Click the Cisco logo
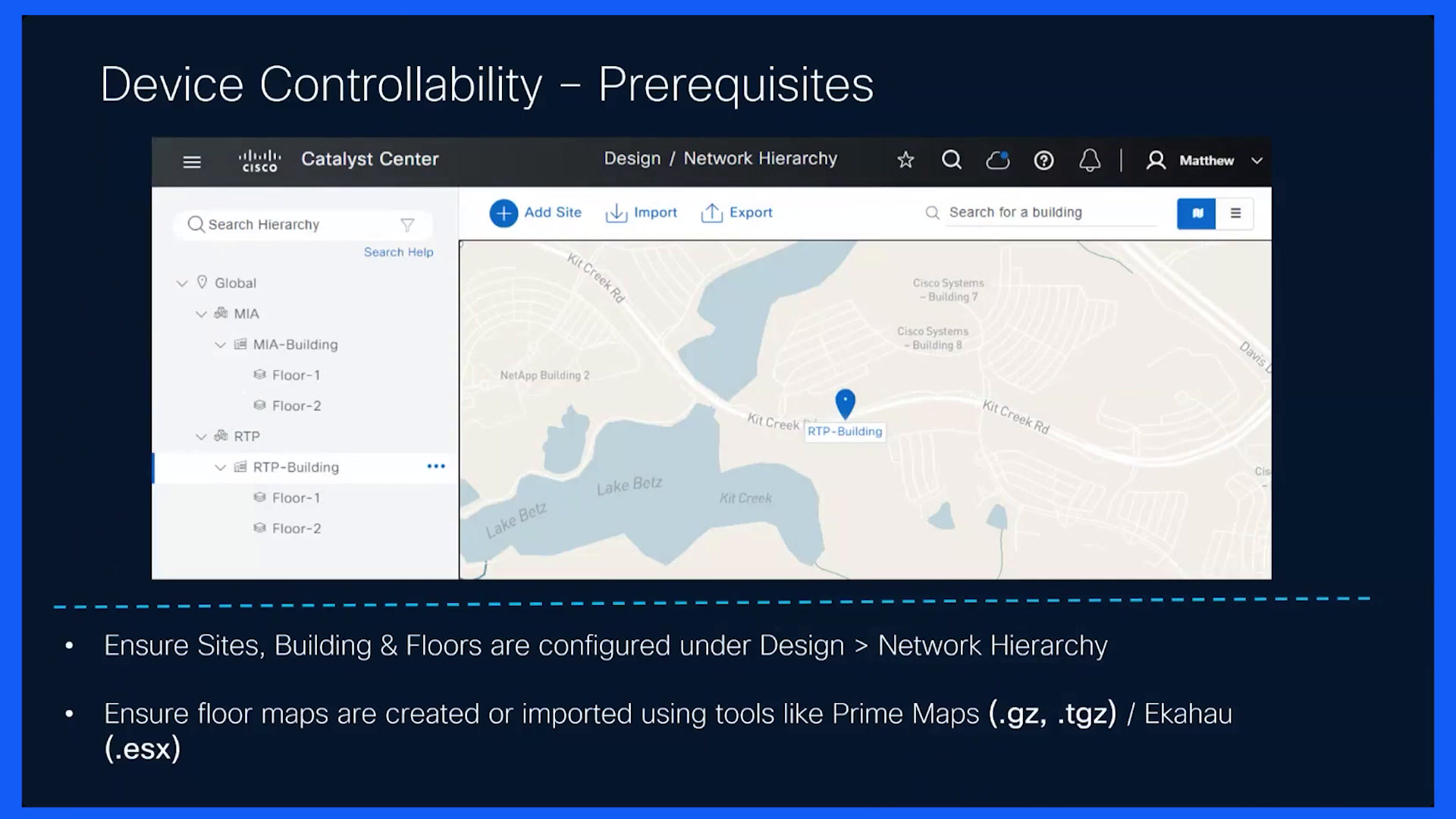 pyautogui.click(x=259, y=160)
